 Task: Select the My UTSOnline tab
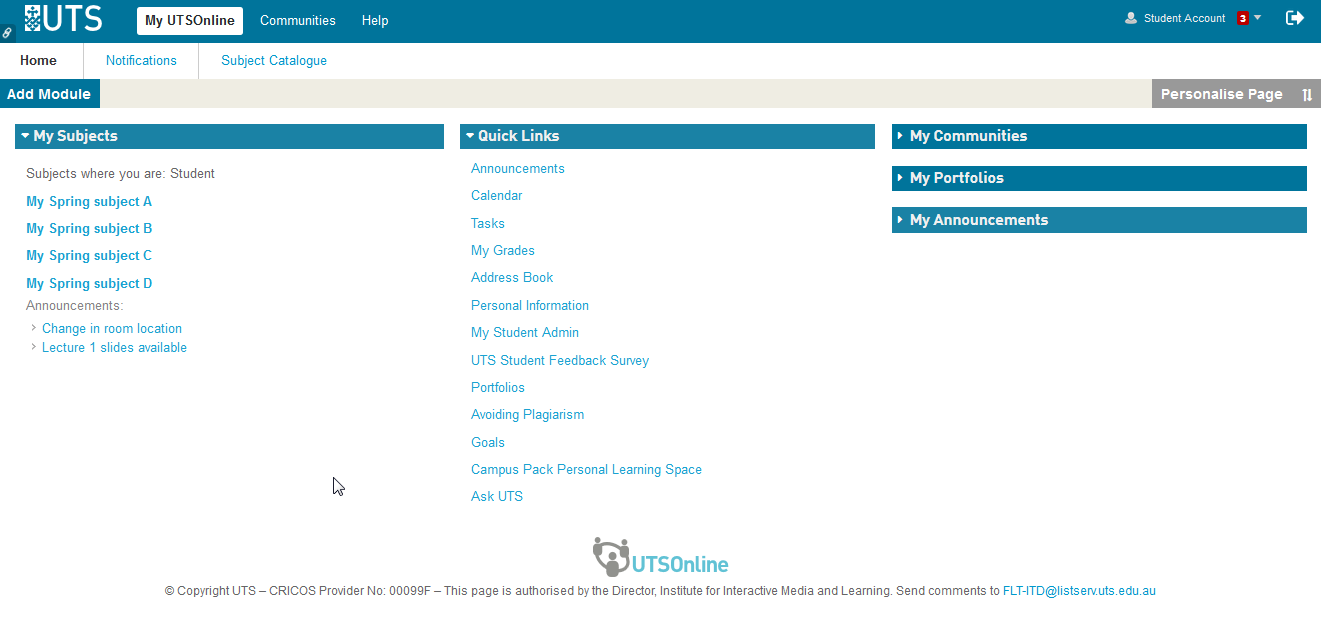(x=190, y=20)
